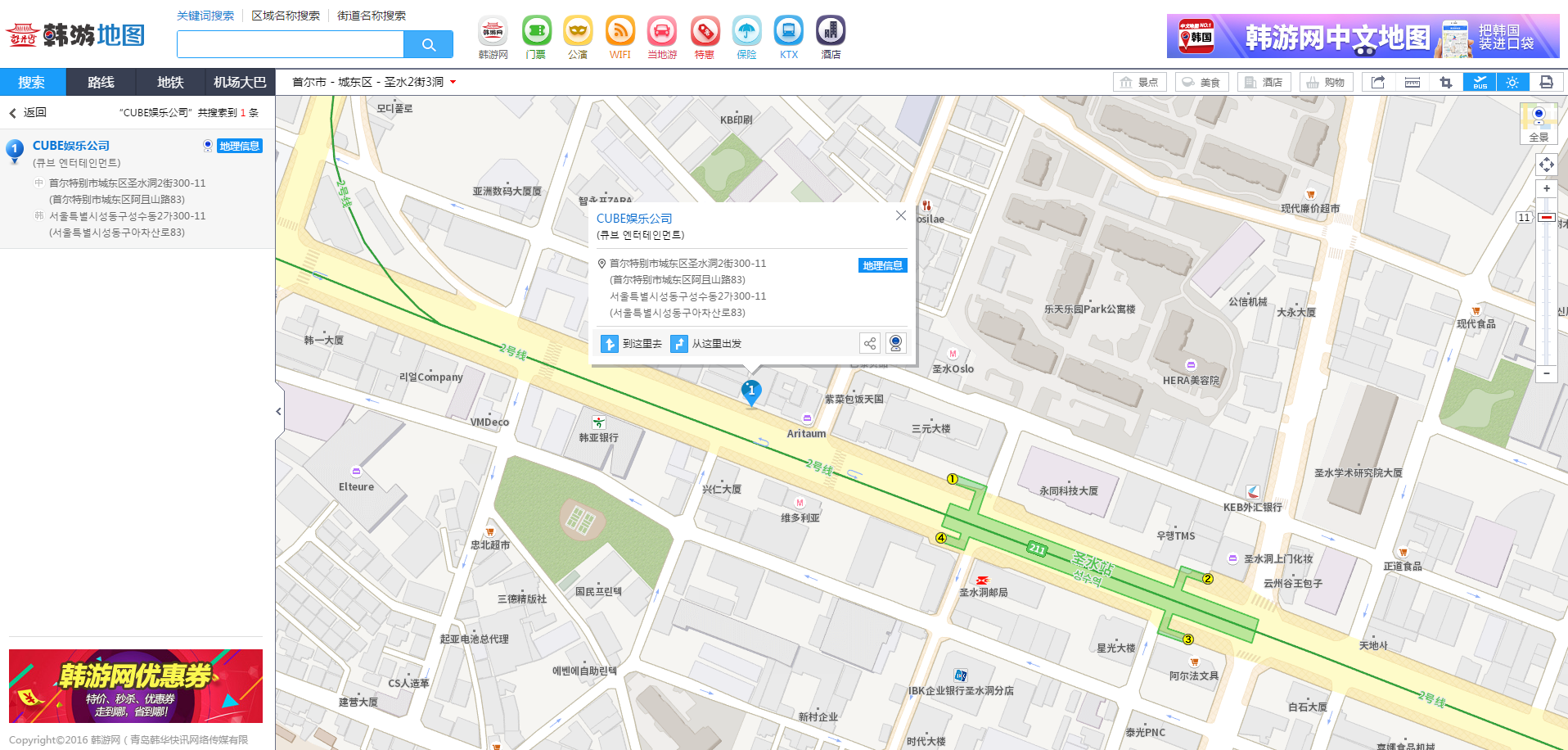Select the crop screenshot tool
Viewport: 1568px width, 750px height.
[1446, 82]
